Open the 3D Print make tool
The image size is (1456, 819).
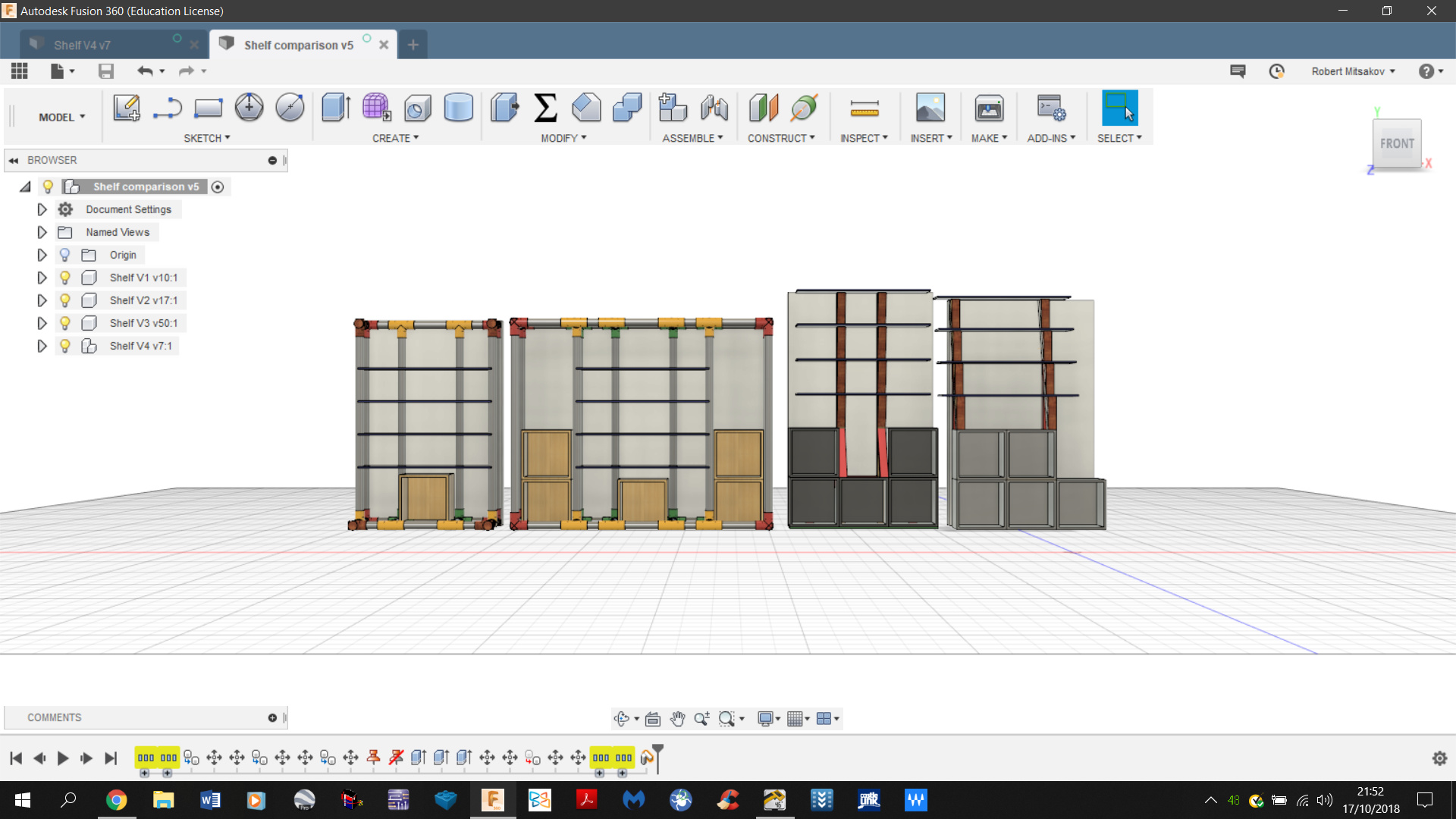(x=989, y=108)
